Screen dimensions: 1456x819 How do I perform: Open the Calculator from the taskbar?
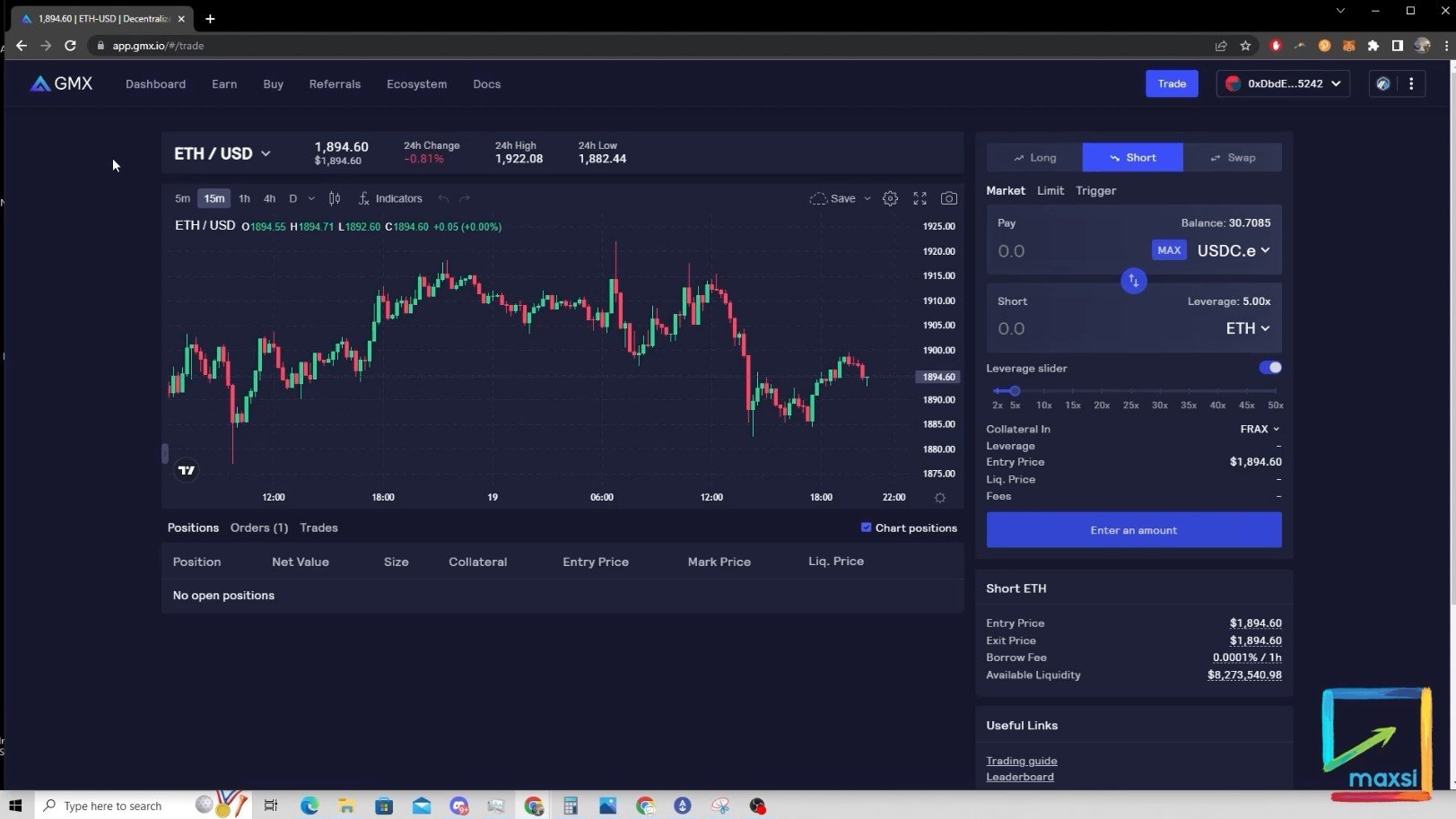tap(571, 806)
